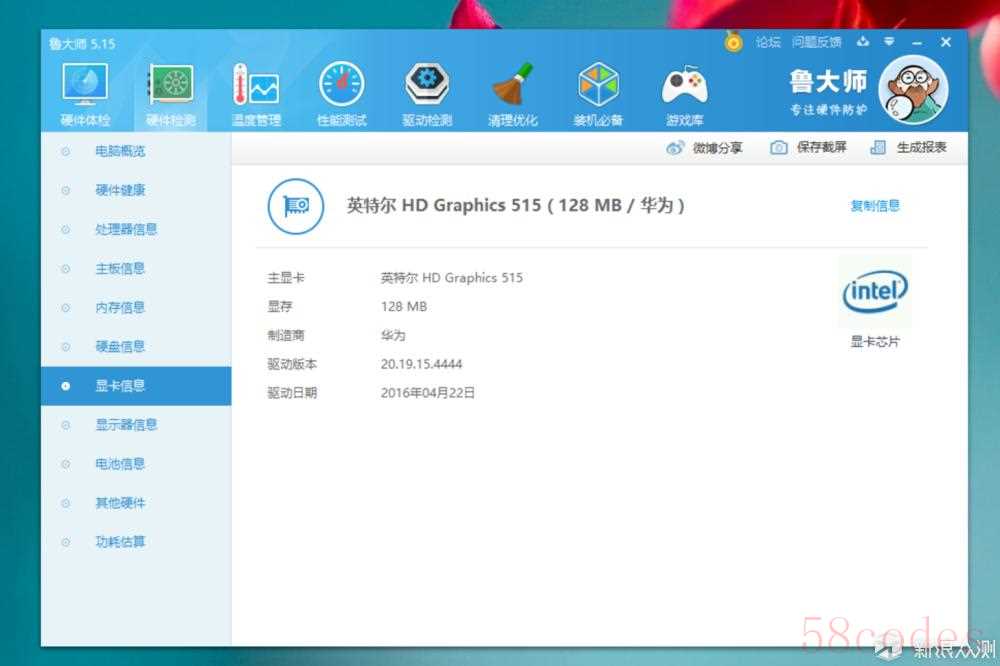
Task: Open 驱动检测 driver check icon
Action: click(427, 94)
